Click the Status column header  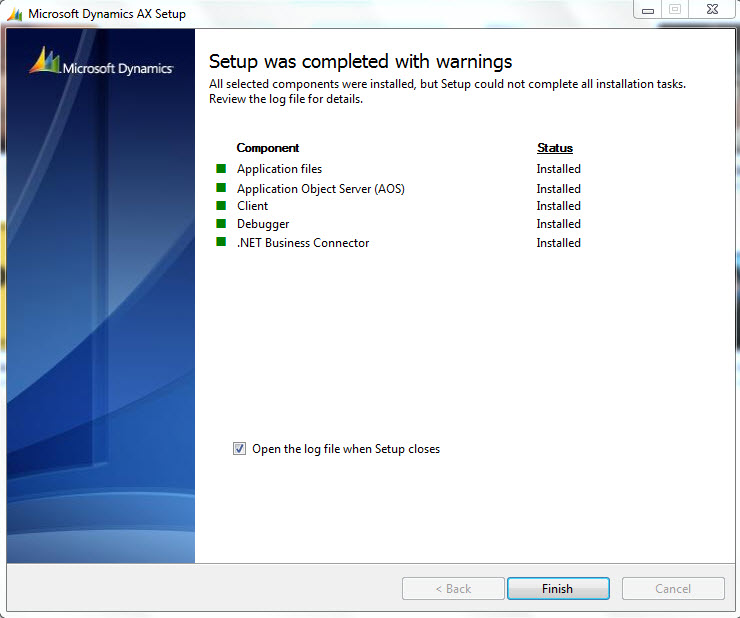click(555, 148)
